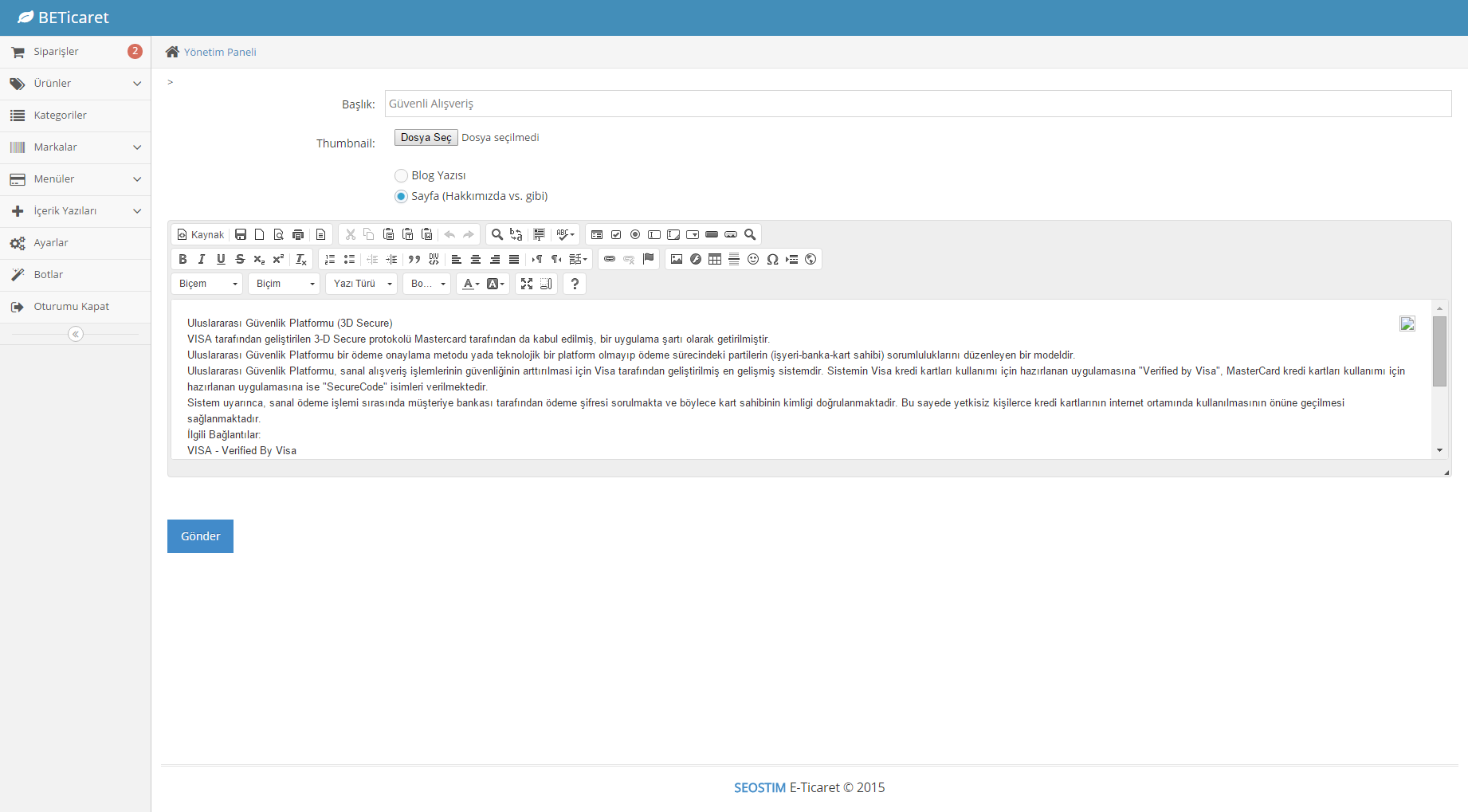Open Siparişler in the sidebar
Image resolution: width=1468 pixels, height=812 pixels.
(56, 52)
